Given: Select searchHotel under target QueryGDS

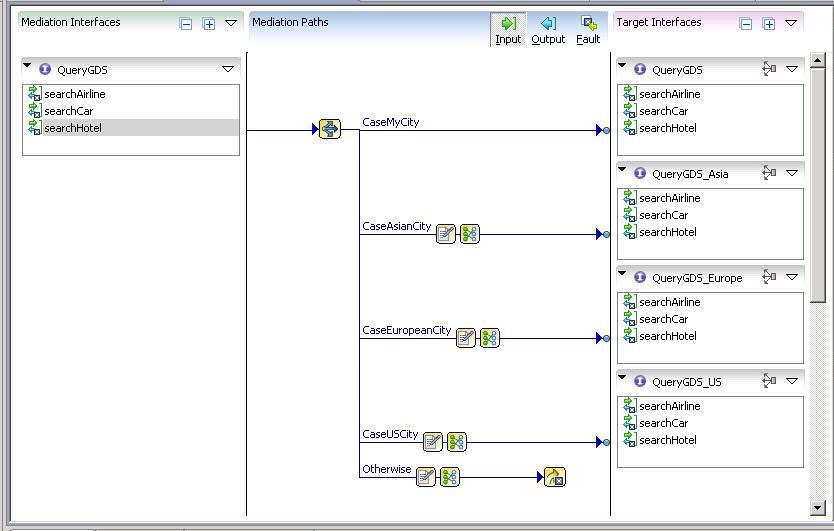Looking at the screenshot, I should click(668, 128).
